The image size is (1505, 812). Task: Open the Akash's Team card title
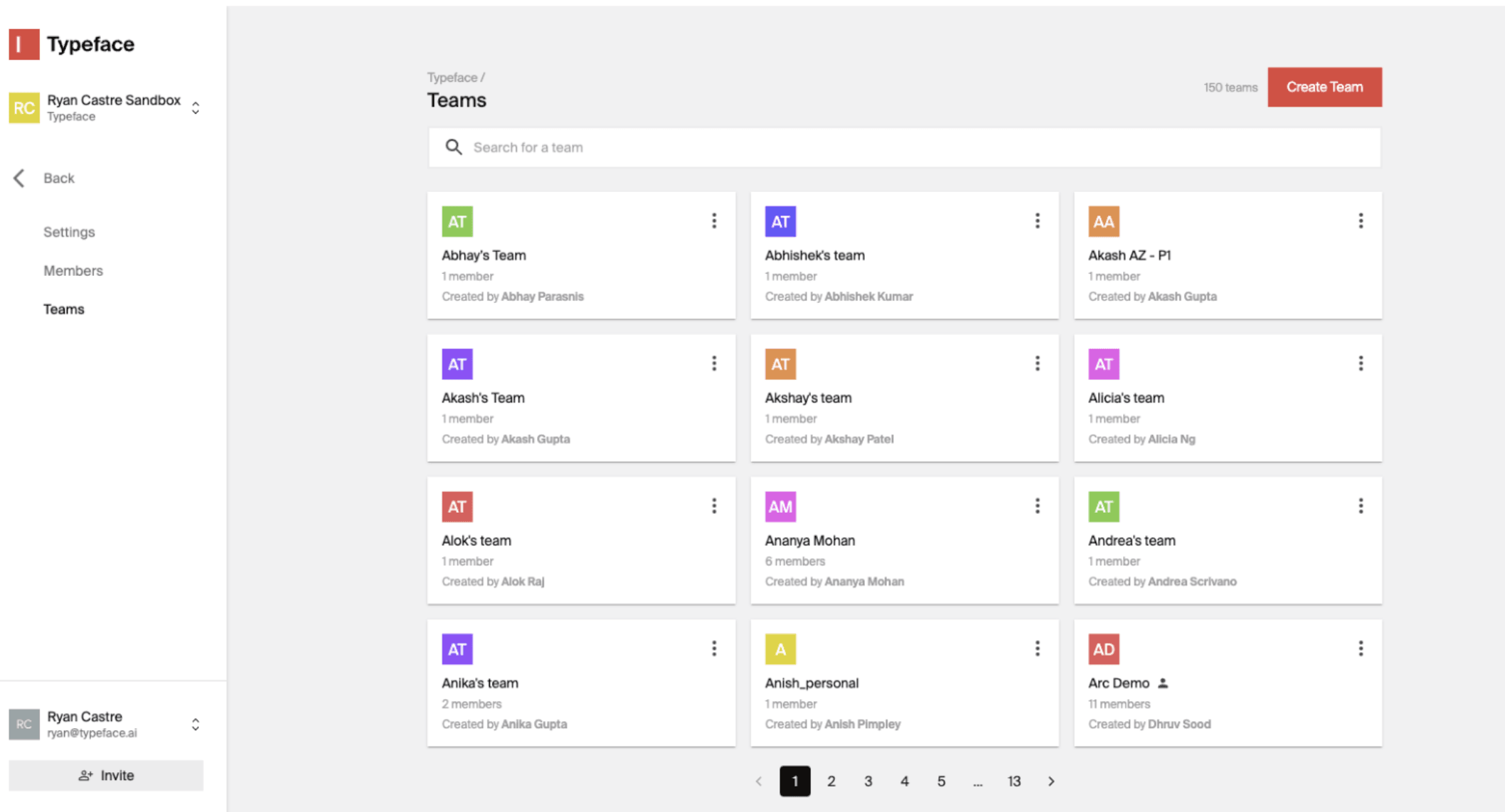[483, 398]
